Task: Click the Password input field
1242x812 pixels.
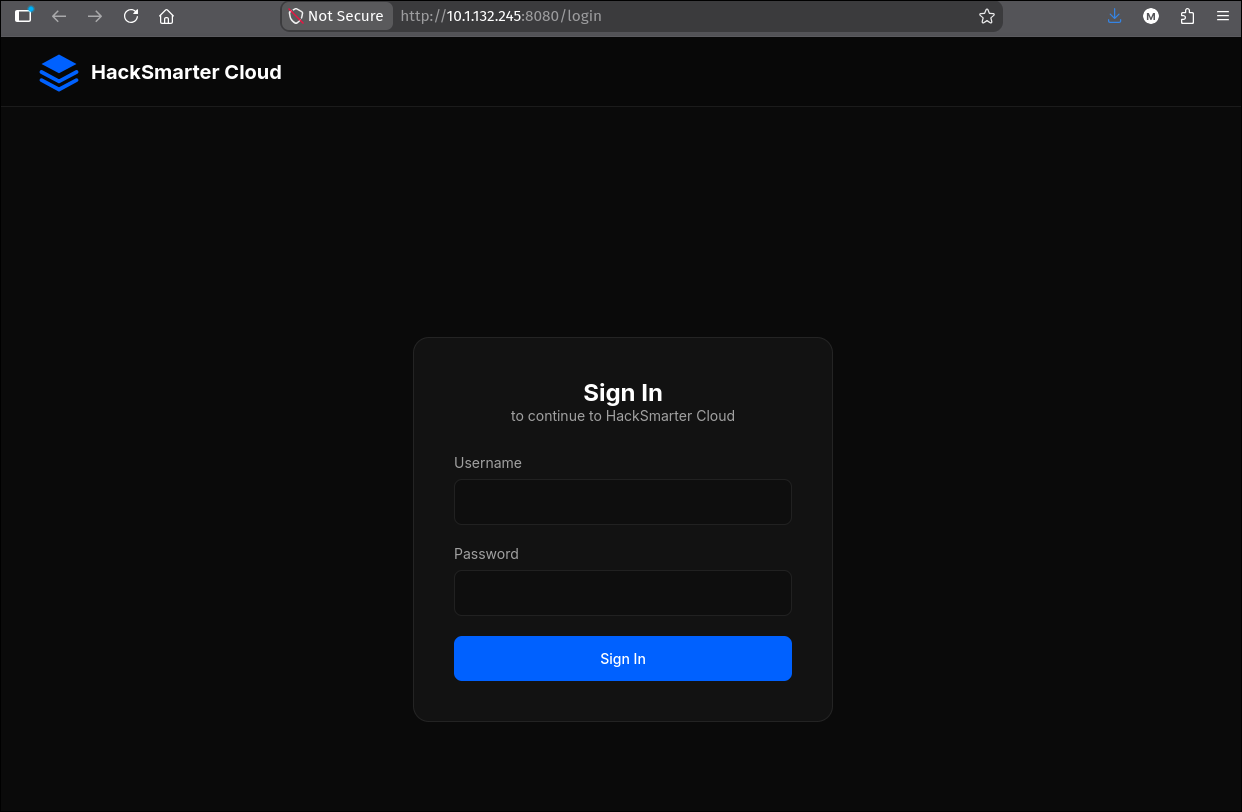Action: pos(623,593)
